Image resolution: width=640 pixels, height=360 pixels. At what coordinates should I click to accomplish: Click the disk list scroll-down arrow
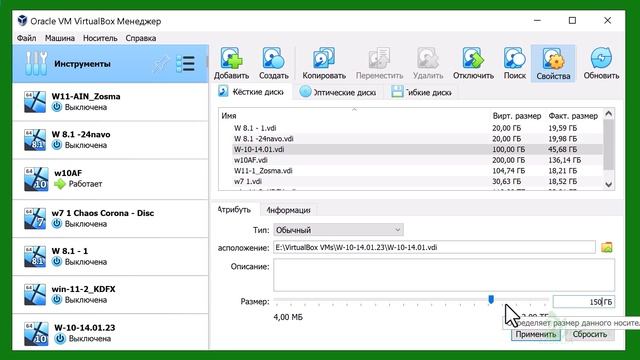(x=609, y=184)
